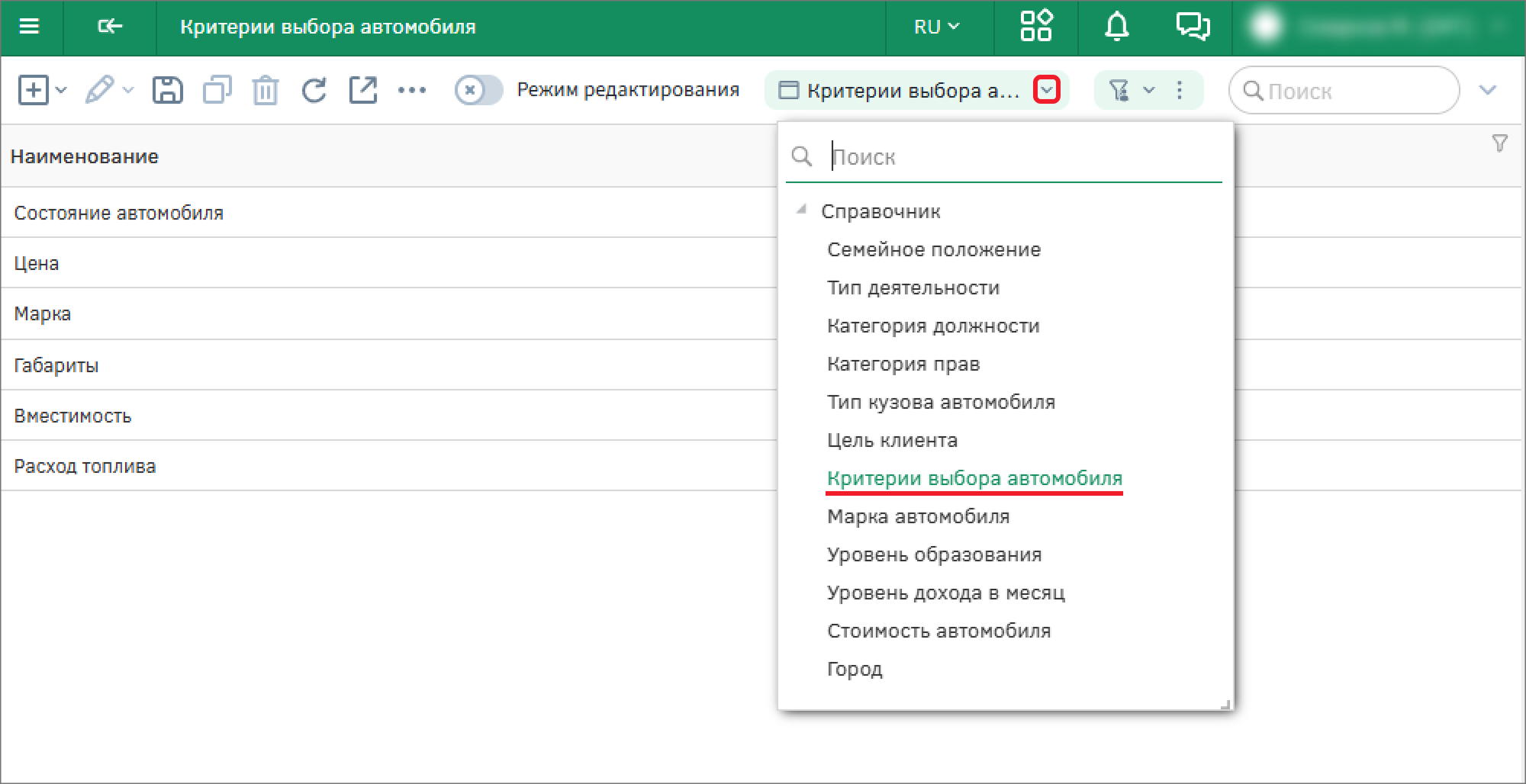1526x784 pixels.
Task: Collapse the Справочник tree node
Action: click(x=801, y=210)
